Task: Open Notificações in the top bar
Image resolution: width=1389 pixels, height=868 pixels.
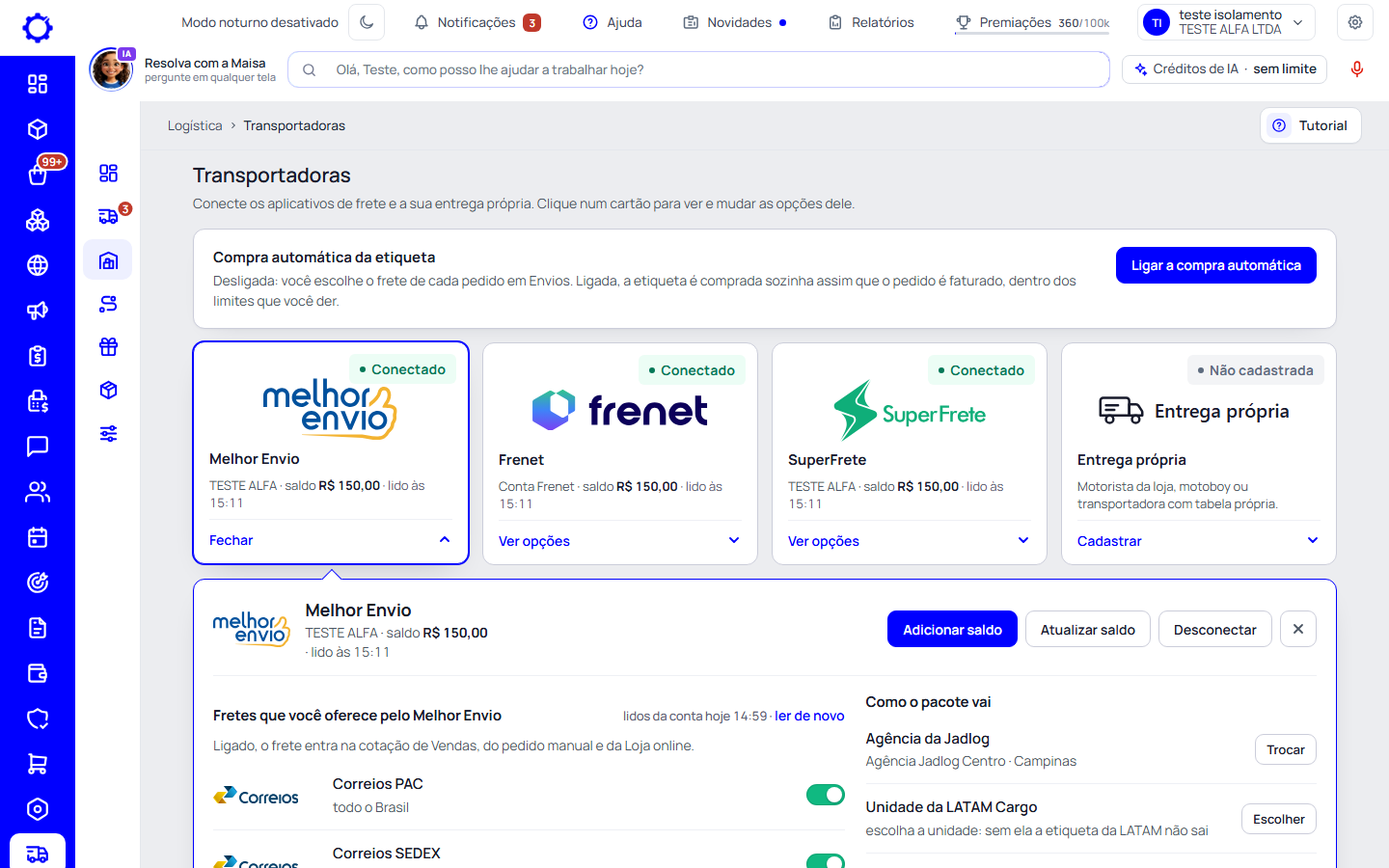Action: click(x=477, y=22)
